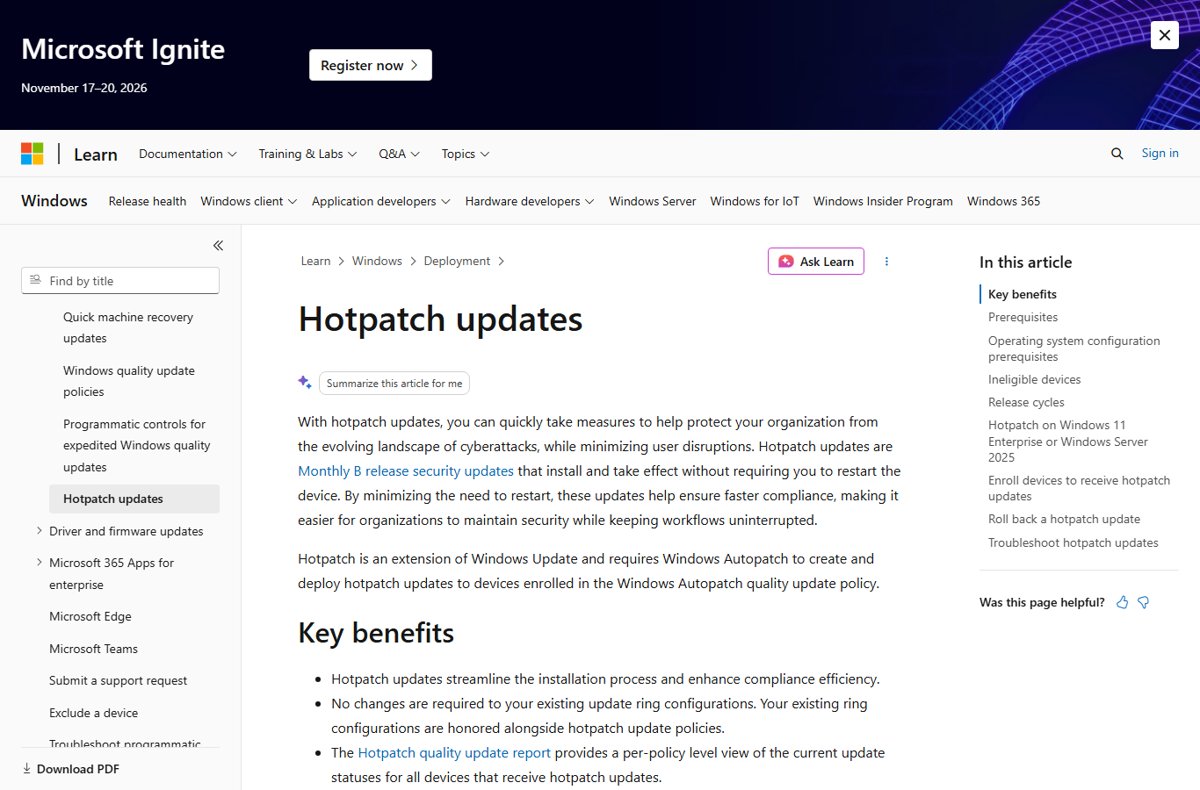Jump to Prerequisites section
The image size is (1200, 790).
click(1023, 317)
